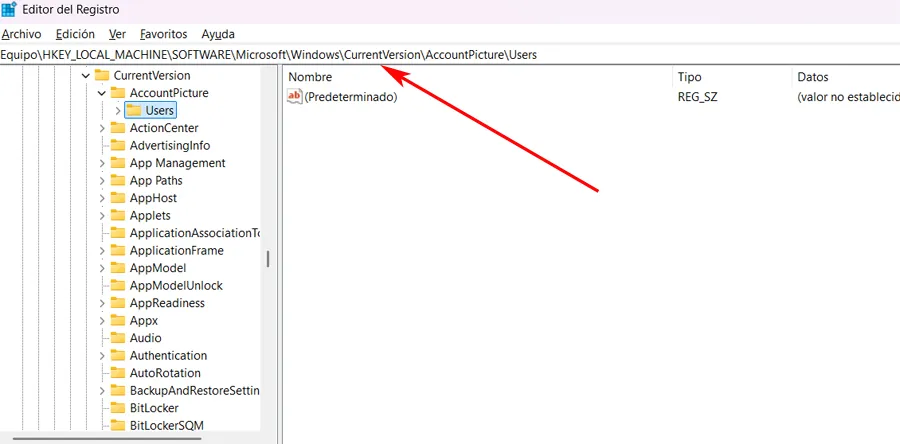Expand the Users key
Image resolution: width=900 pixels, height=444 pixels.
pos(118,111)
